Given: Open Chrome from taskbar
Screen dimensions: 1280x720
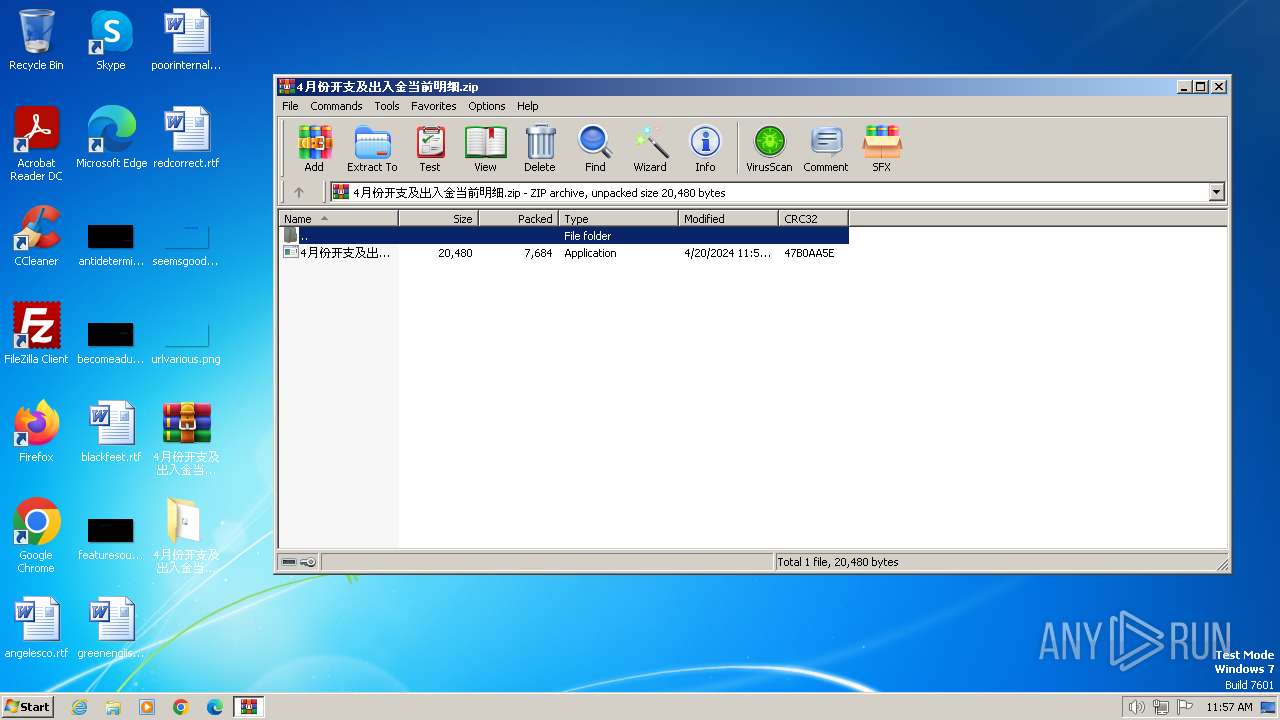Looking at the screenshot, I should pos(181,707).
